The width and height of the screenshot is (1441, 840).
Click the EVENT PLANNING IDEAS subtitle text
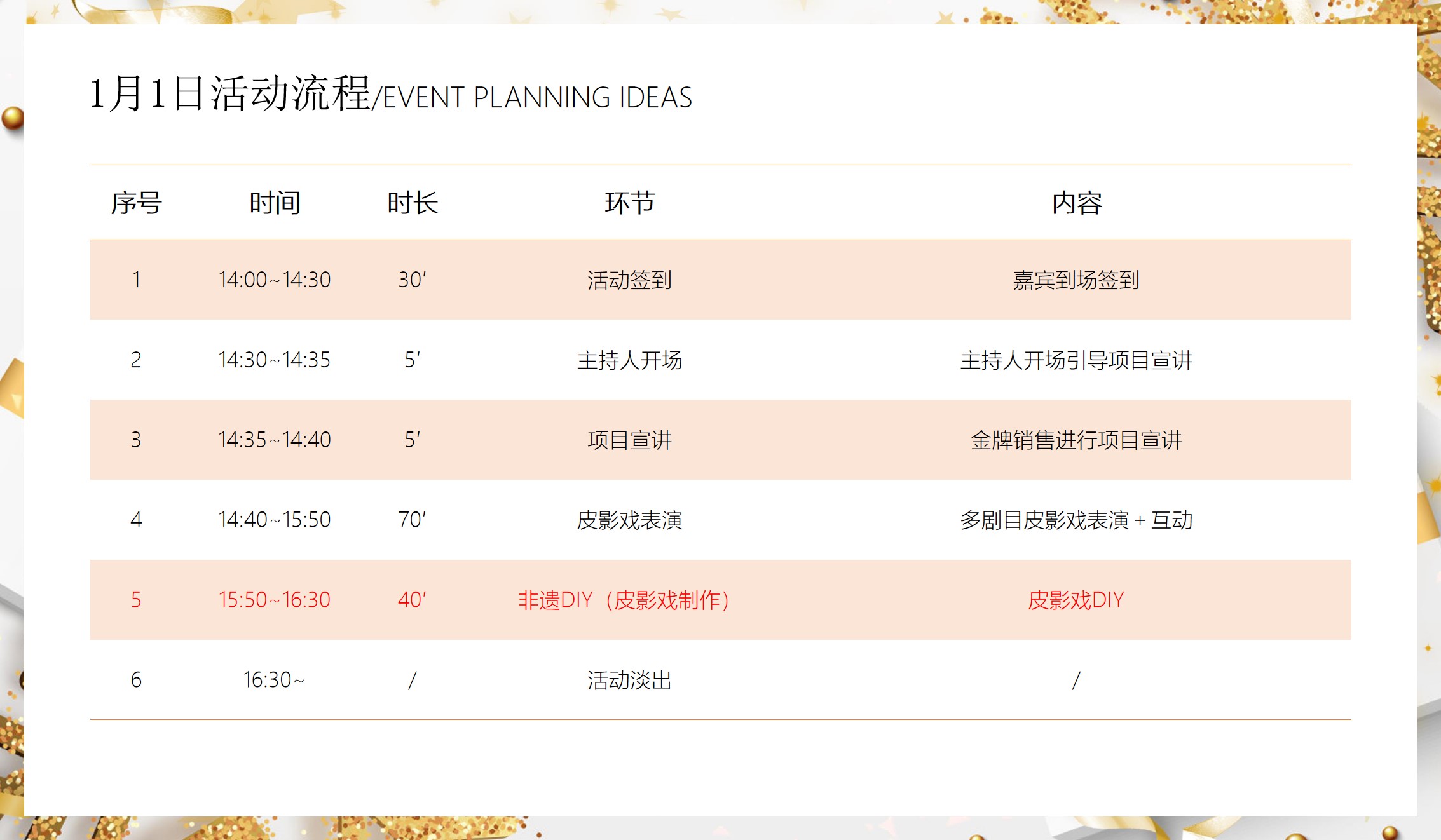pos(537,98)
